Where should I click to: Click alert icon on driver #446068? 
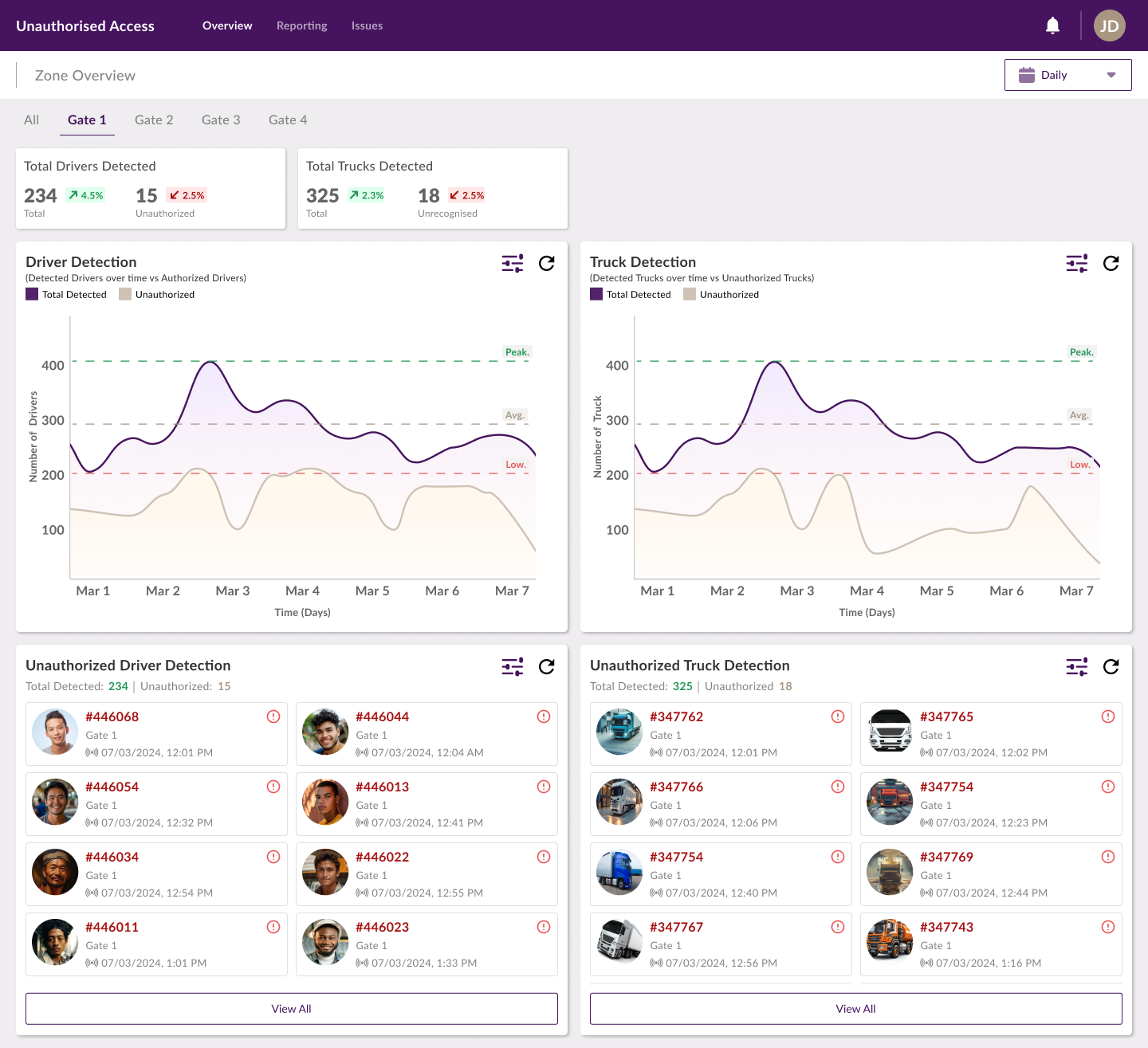[273, 716]
